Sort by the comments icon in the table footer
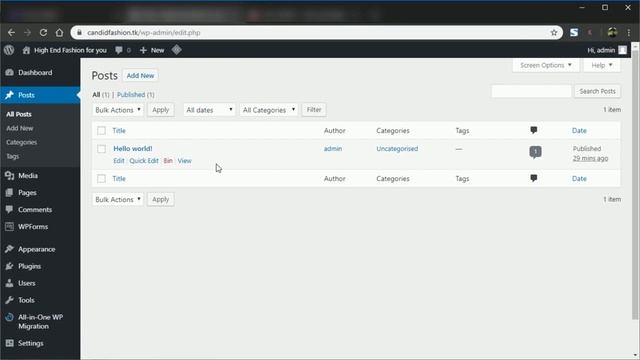 [533, 178]
